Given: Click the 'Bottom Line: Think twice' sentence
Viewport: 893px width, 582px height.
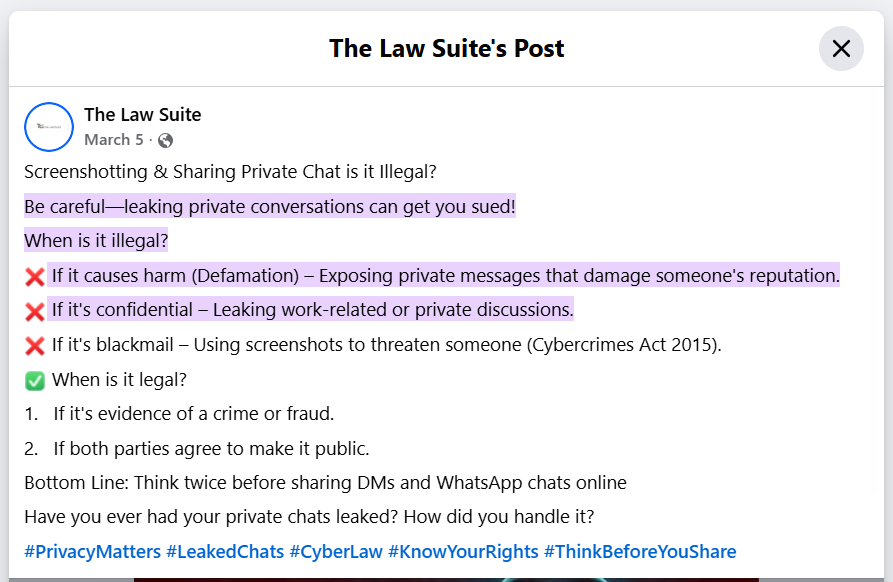Looking at the screenshot, I should (x=325, y=482).
